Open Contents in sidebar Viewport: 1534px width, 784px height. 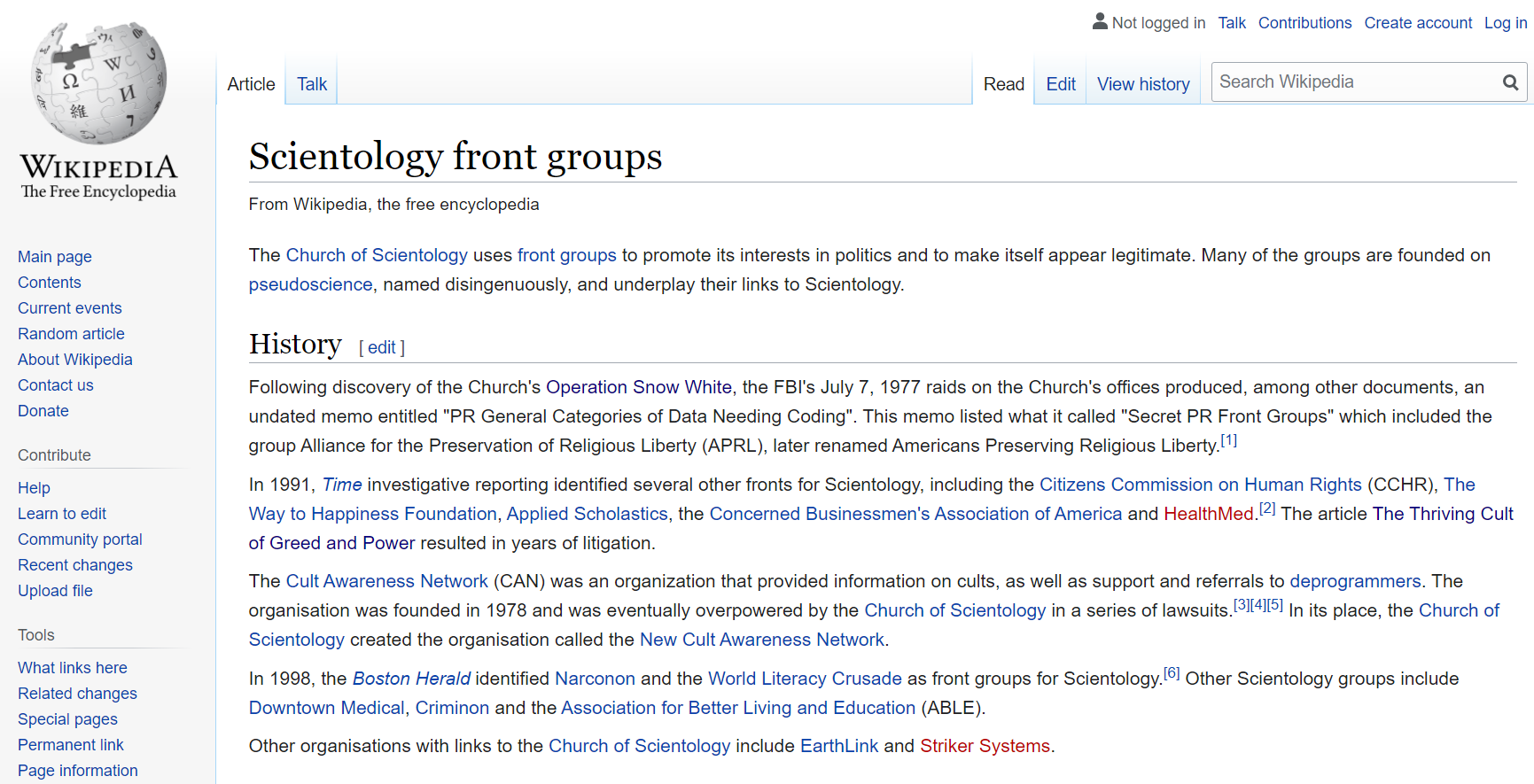50,283
